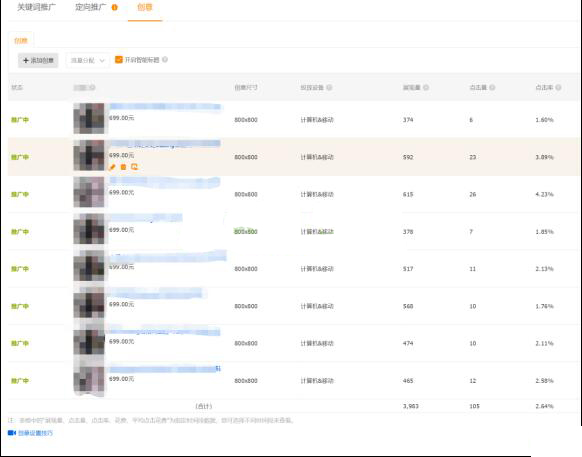Open the 创意设置技巧 link

35,433
